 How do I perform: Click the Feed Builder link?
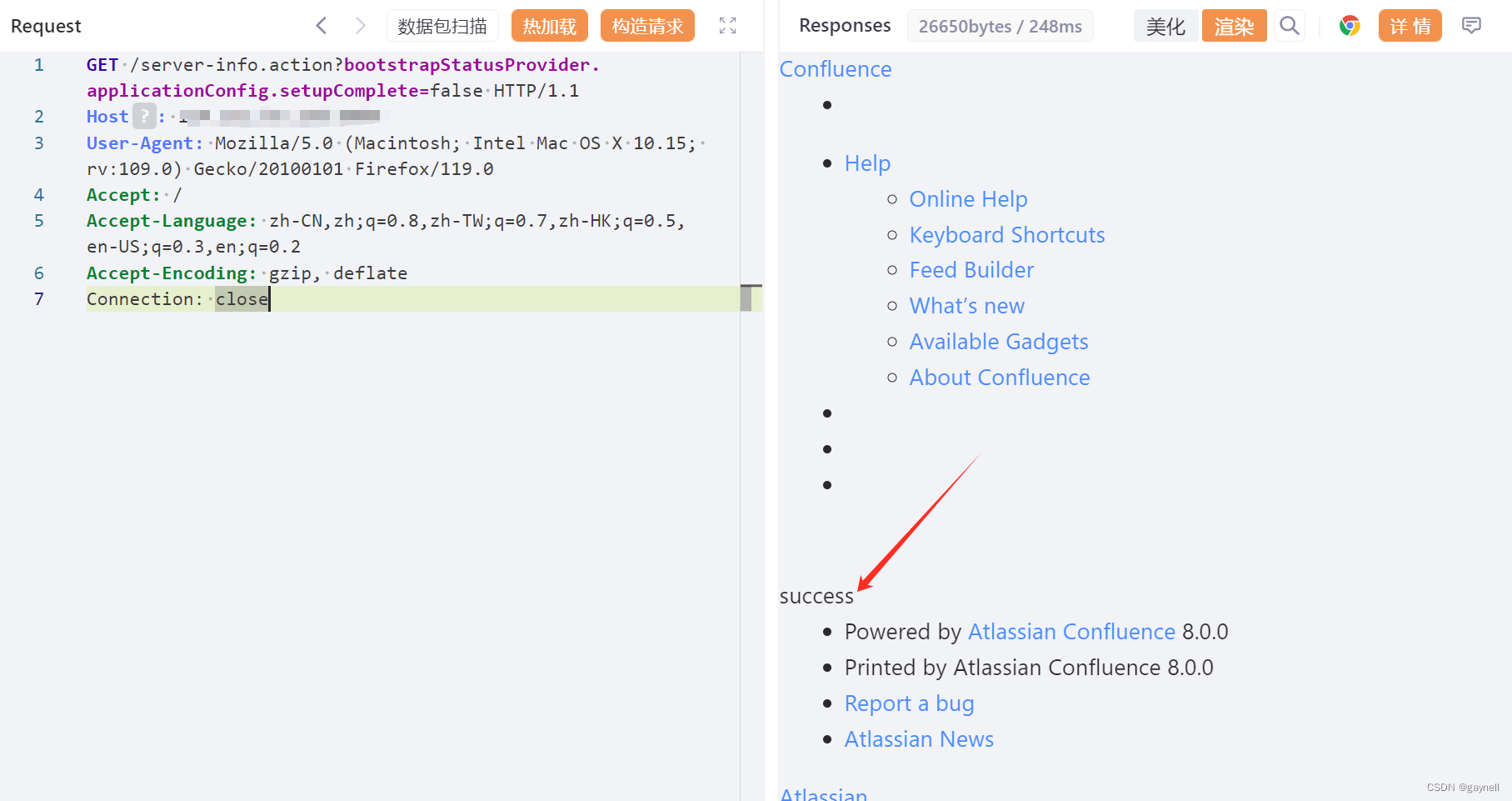click(x=971, y=270)
